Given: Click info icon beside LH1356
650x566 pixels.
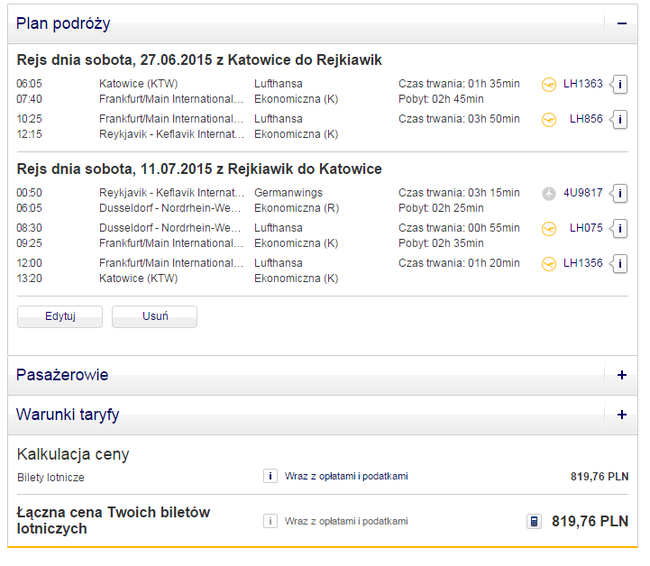Looking at the screenshot, I should click(x=619, y=265).
